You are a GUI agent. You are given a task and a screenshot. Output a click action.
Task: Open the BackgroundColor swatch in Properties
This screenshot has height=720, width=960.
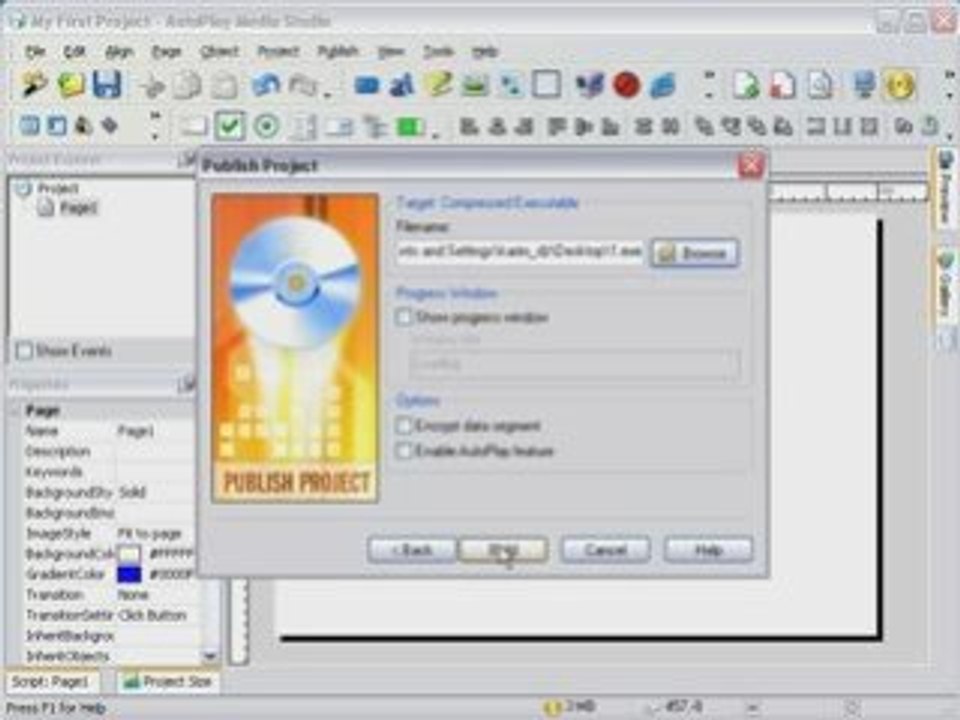coord(129,553)
